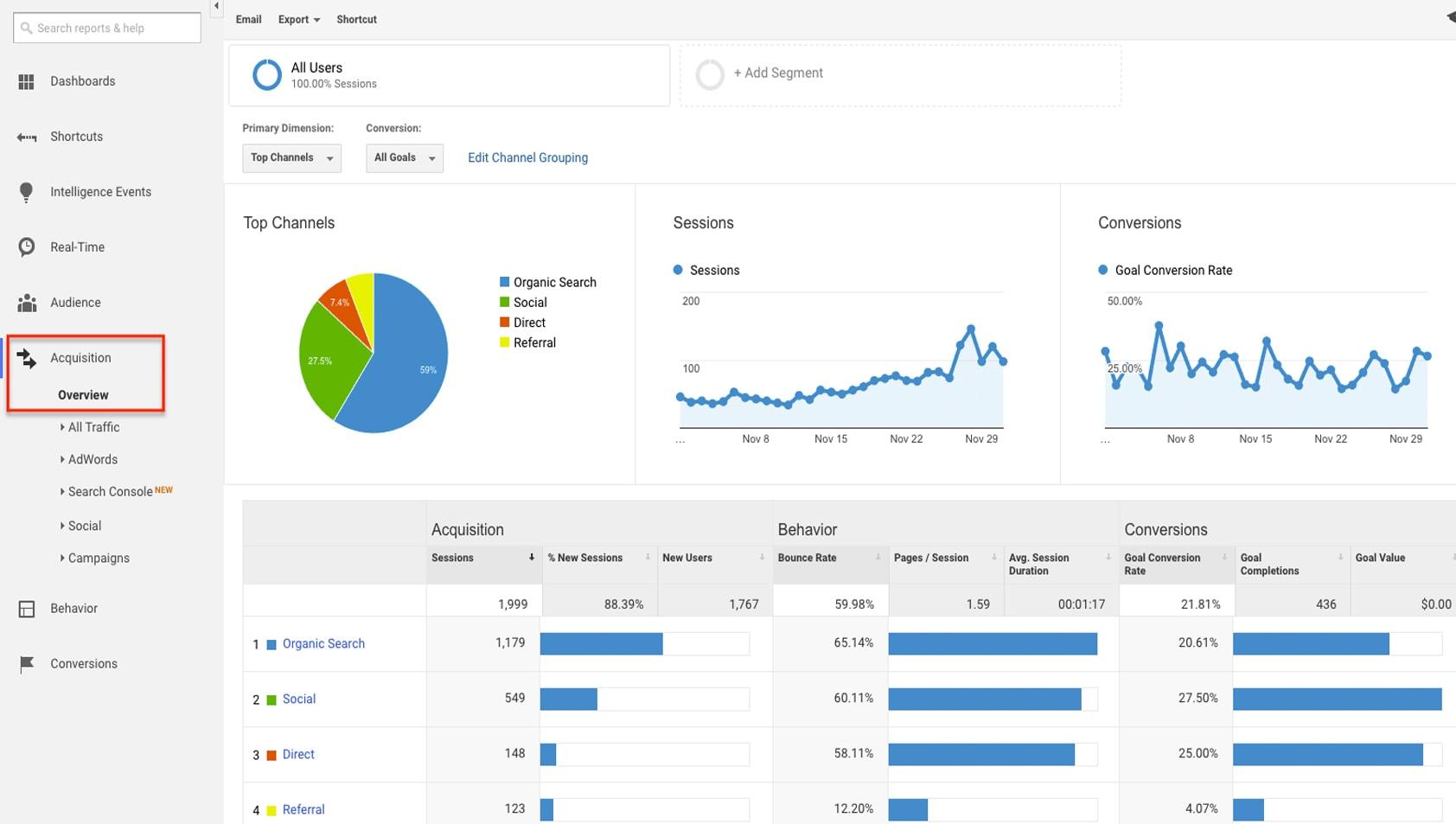Image resolution: width=1456 pixels, height=824 pixels.
Task: Select the Conversions flag icon
Action: point(26,663)
